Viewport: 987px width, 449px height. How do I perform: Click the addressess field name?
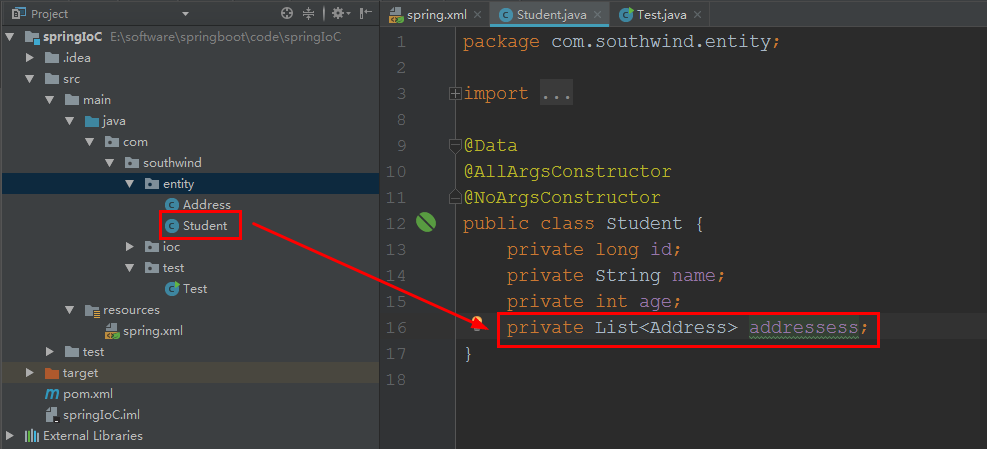click(x=804, y=327)
